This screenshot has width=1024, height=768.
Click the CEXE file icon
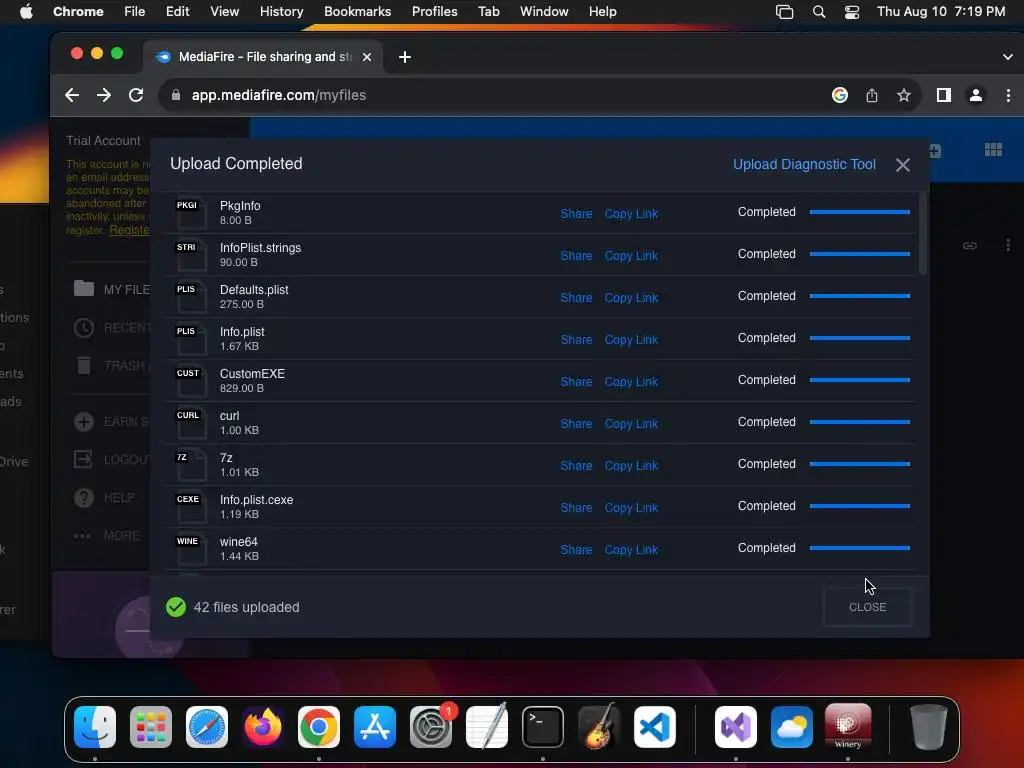tap(190, 506)
